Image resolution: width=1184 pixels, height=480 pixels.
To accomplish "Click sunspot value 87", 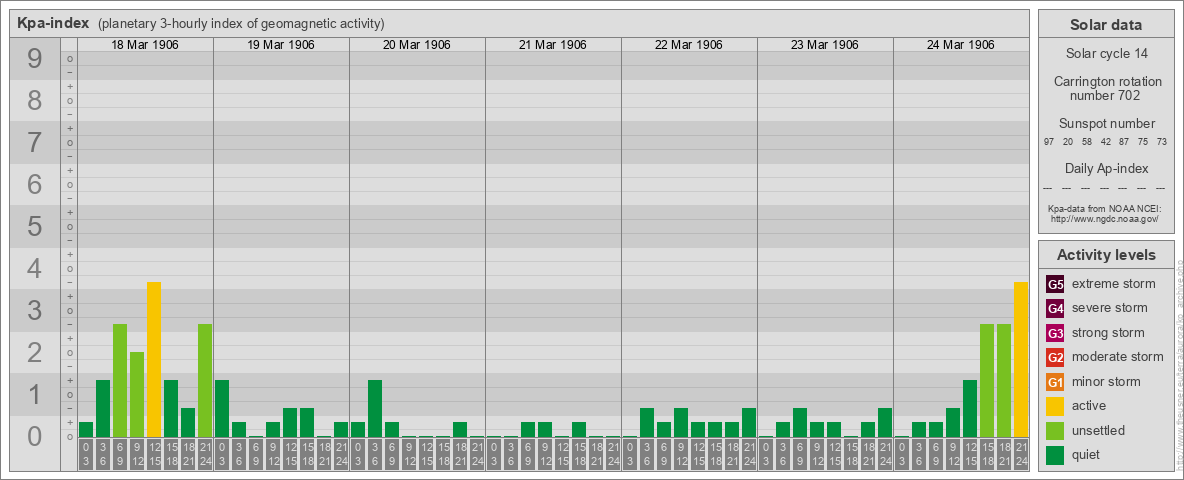I will [1124, 142].
